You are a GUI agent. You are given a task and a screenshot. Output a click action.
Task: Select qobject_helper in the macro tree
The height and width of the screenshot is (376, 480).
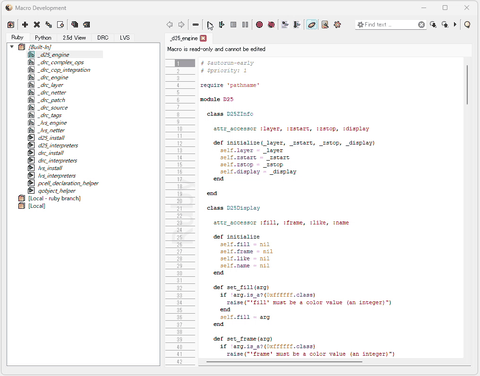coord(57,191)
